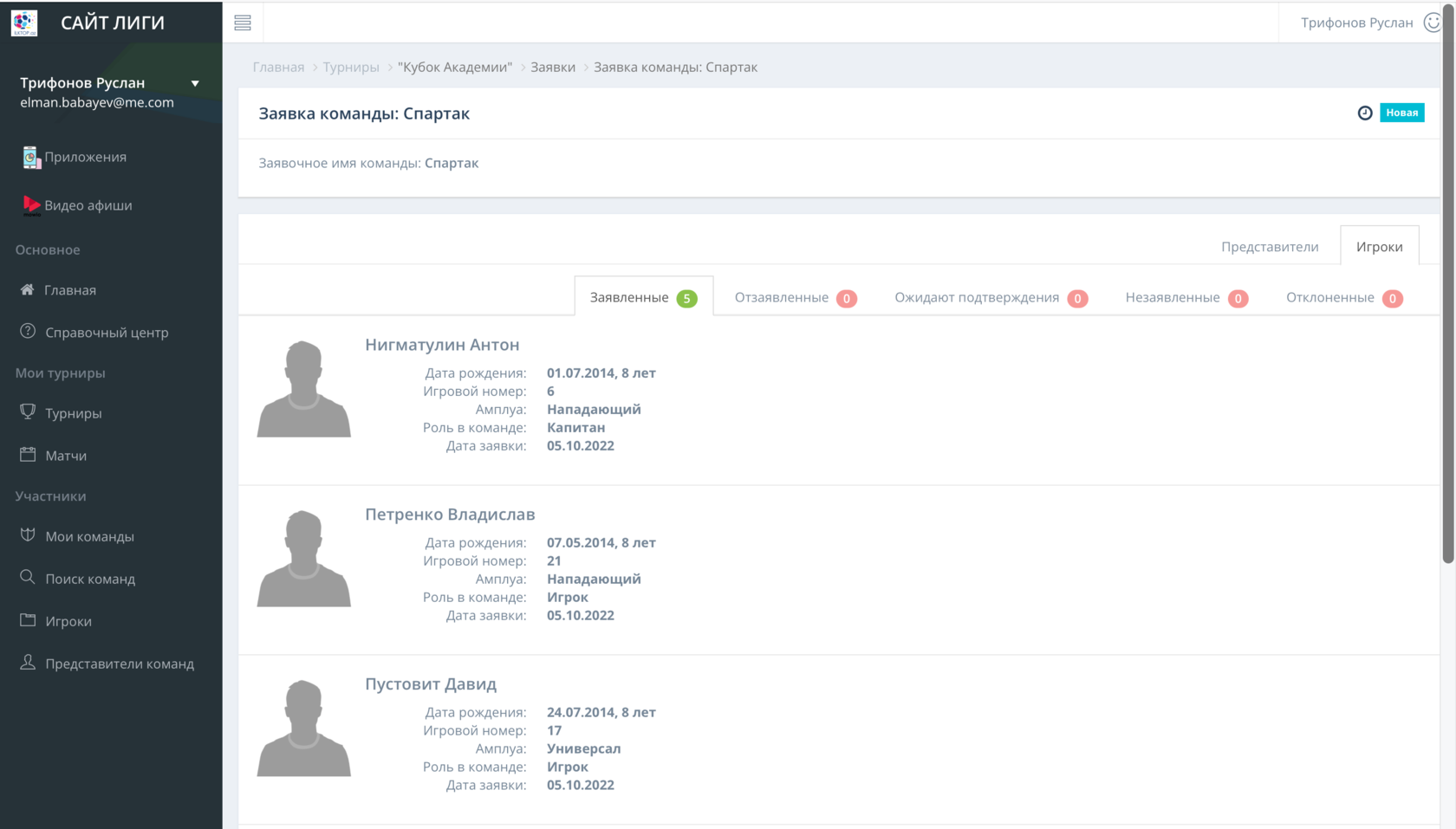Click the person icon beside Представители команд

pos(28,662)
